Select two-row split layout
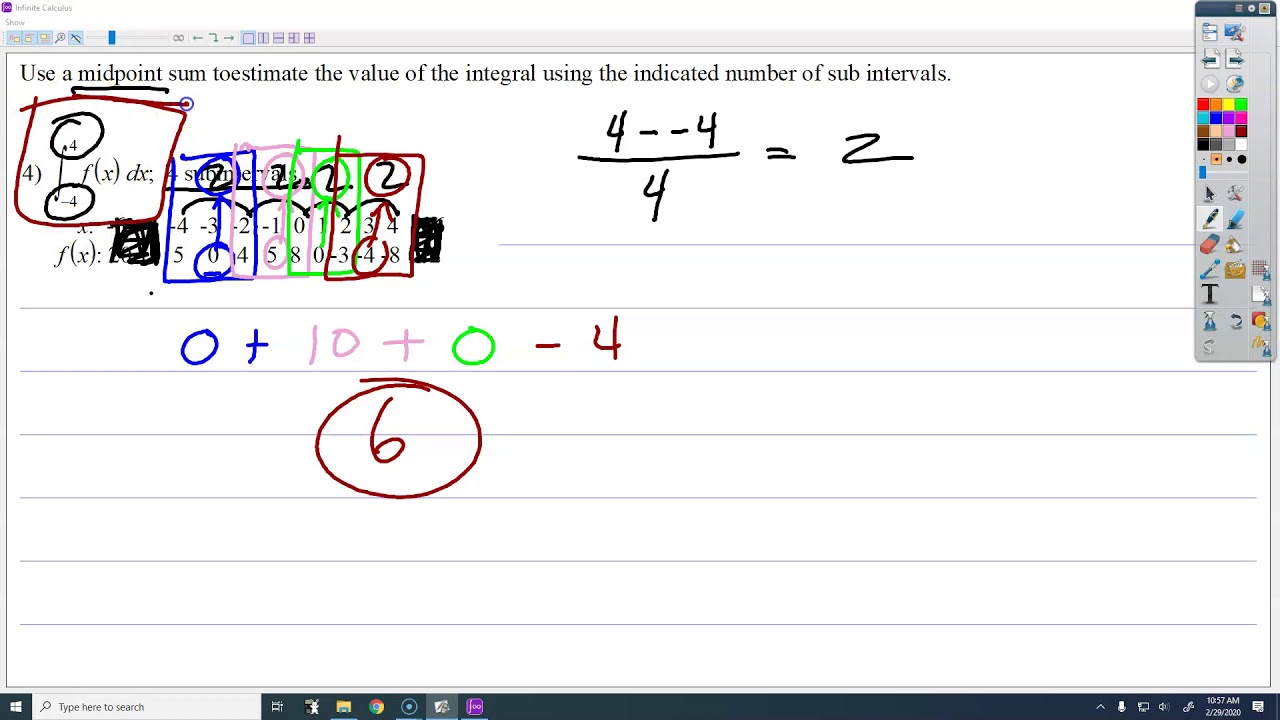The width and height of the screenshot is (1280, 720). 278,38
